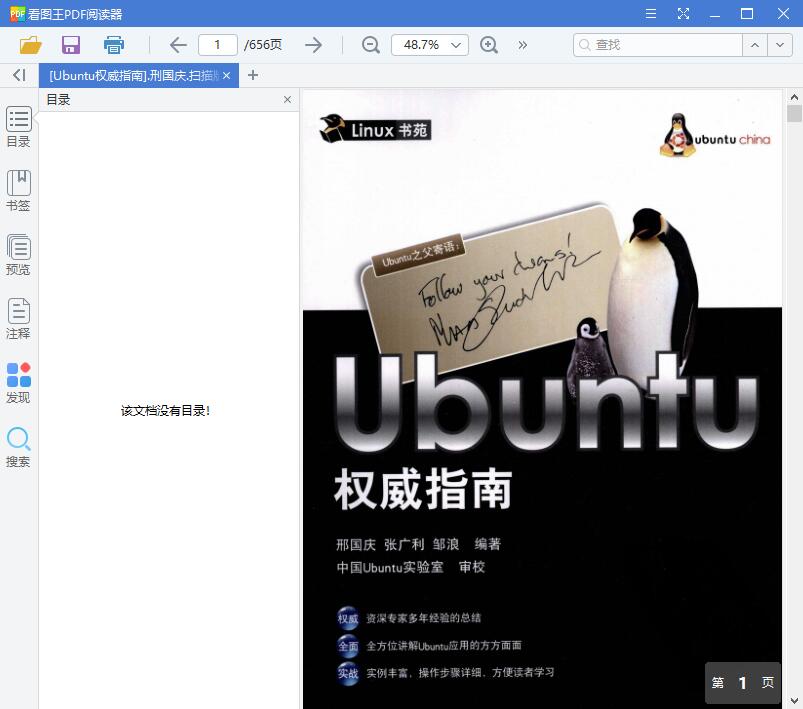
Task: Enter fullscreen mode with the expand arrows icon
Action: click(x=683, y=14)
